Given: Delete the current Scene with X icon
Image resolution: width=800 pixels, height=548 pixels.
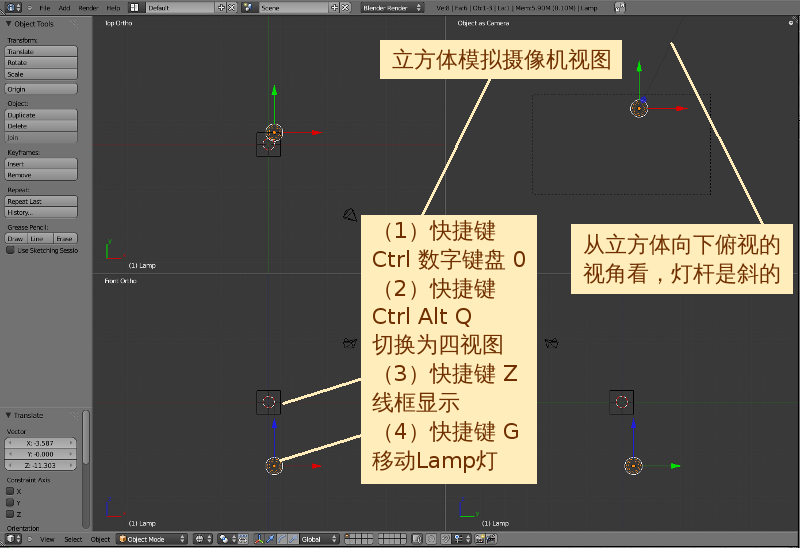Looking at the screenshot, I should [x=345, y=8].
